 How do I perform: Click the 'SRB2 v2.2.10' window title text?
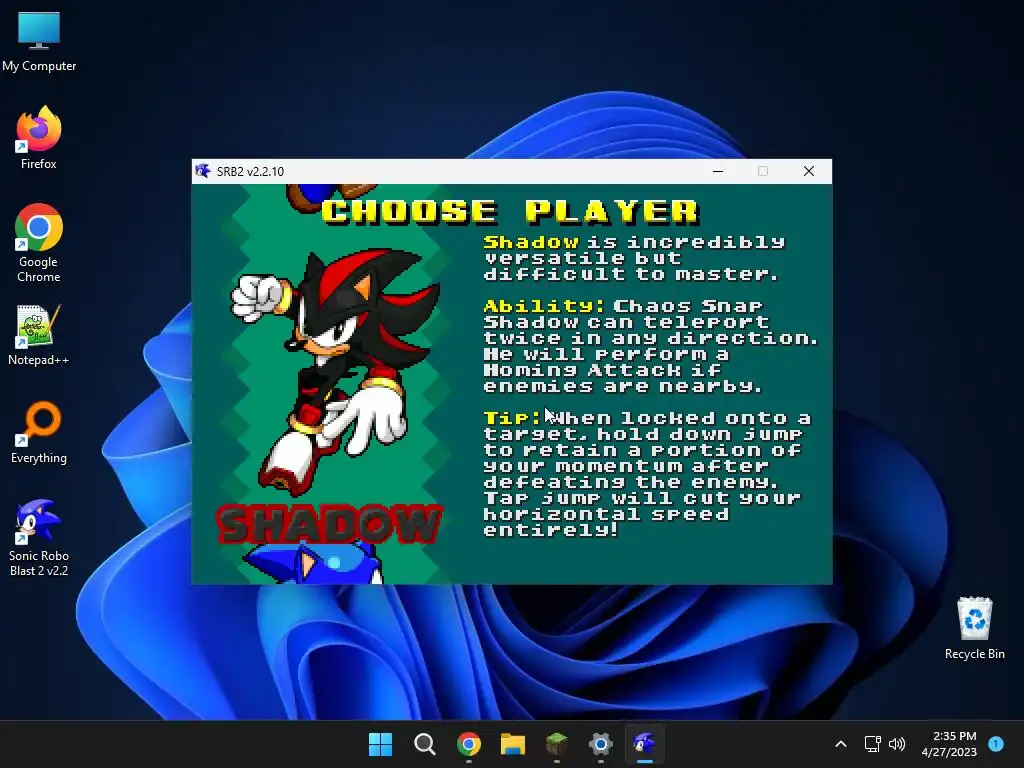(x=250, y=172)
